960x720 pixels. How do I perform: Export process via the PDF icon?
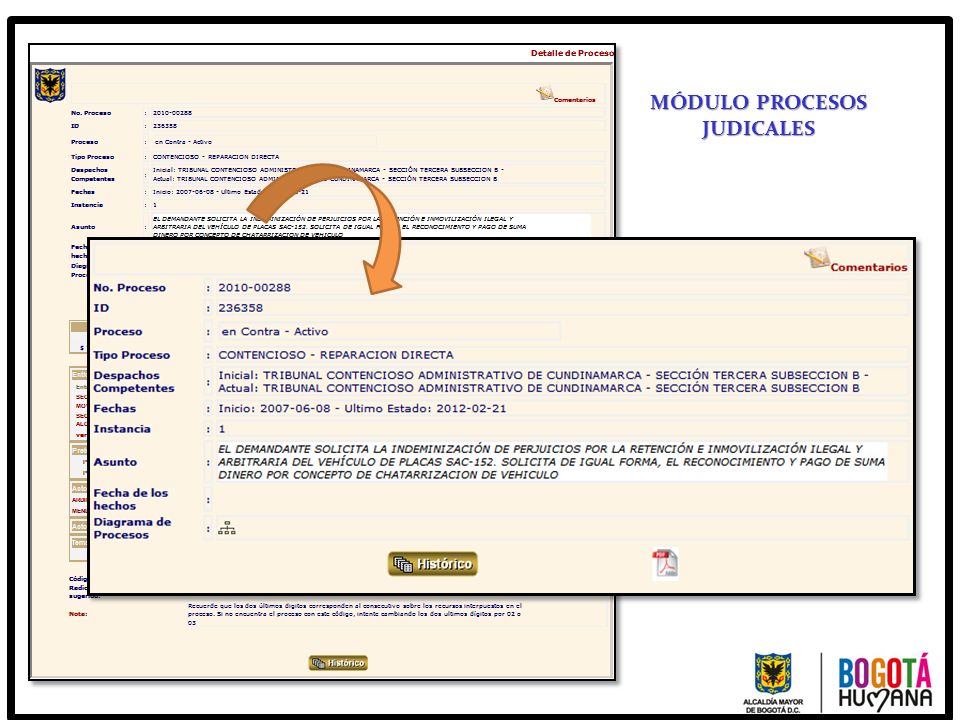point(665,564)
